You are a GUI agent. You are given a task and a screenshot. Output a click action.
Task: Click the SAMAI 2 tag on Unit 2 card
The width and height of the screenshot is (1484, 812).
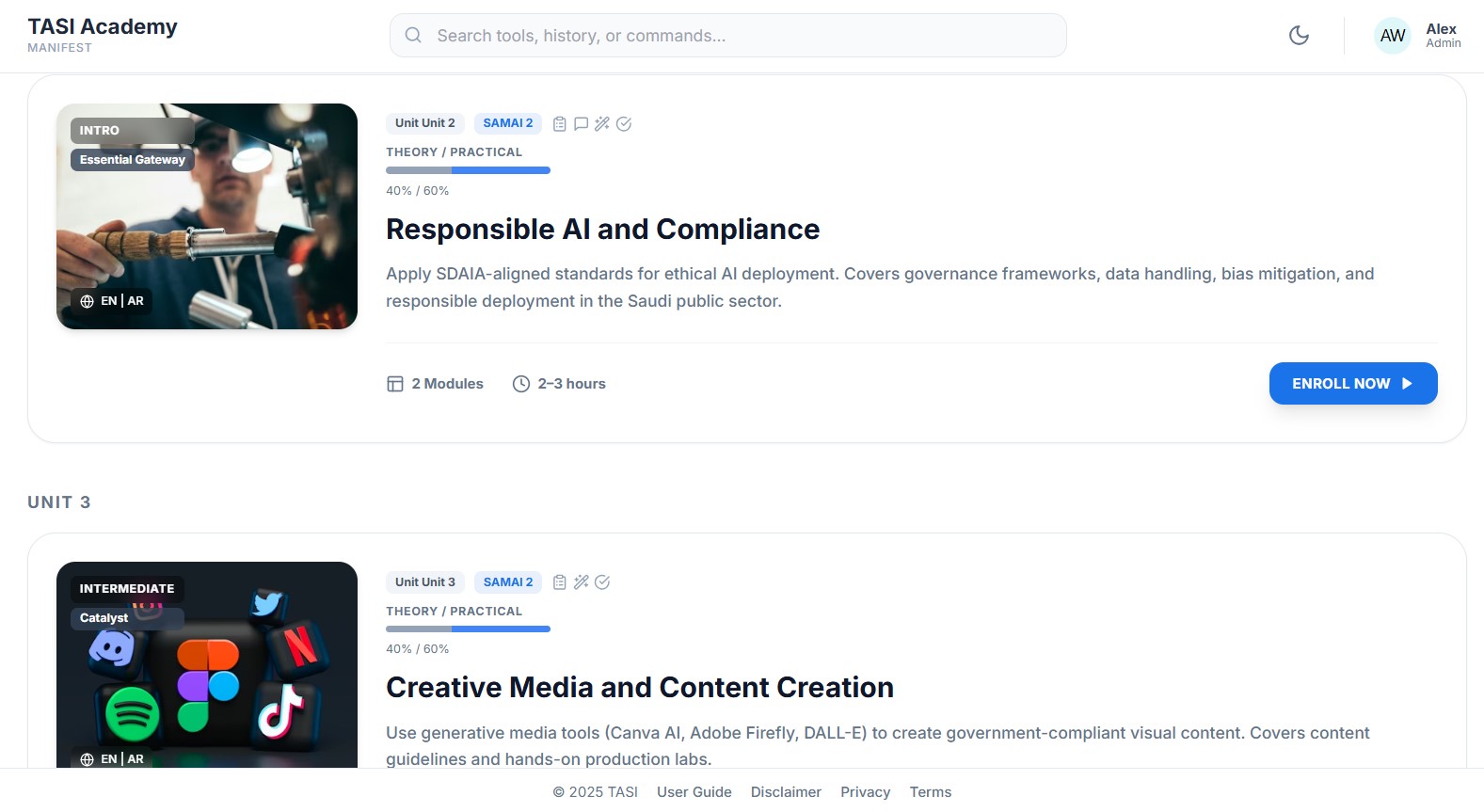click(x=507, y=123)
